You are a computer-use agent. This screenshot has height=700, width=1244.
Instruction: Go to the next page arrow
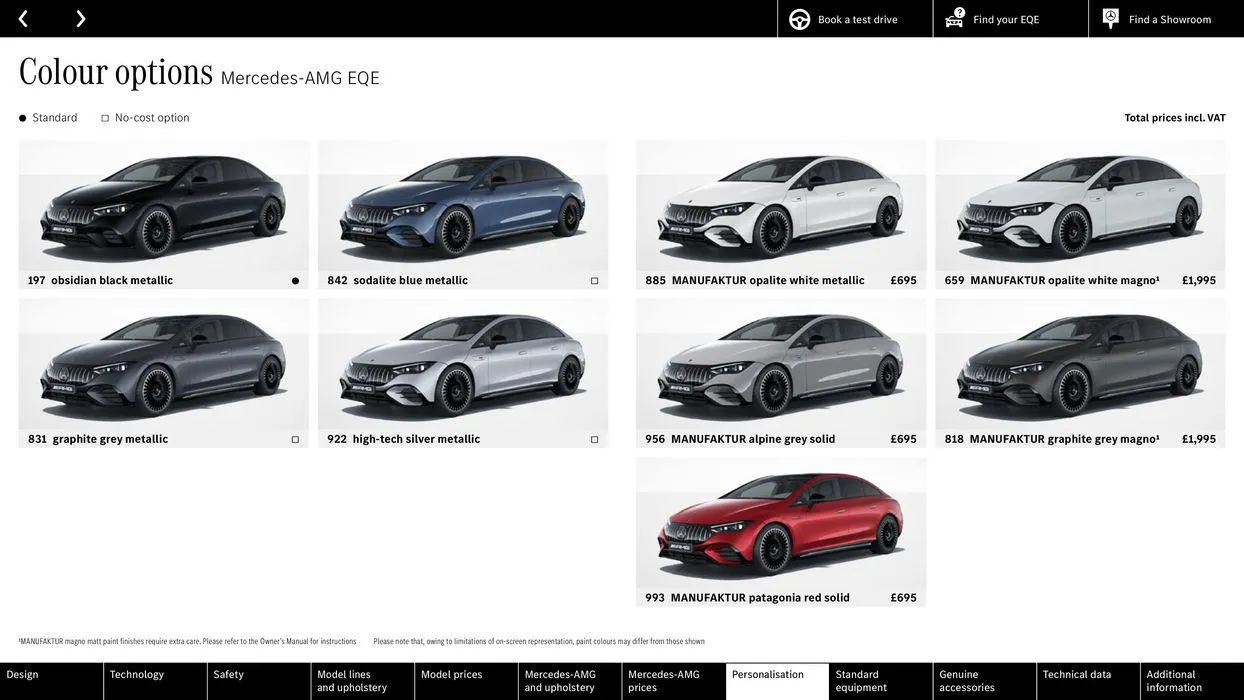click(80, 19)
